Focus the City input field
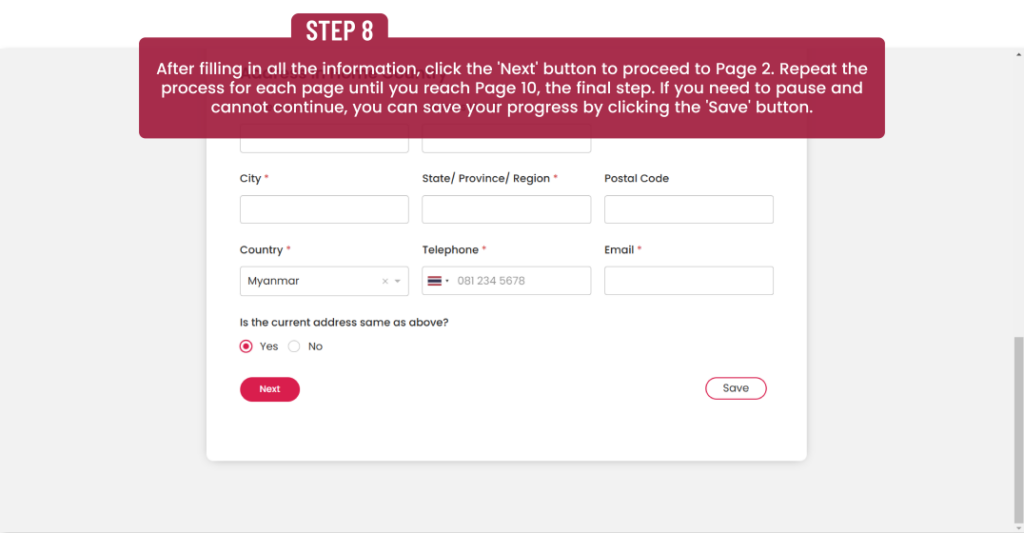 324,209
